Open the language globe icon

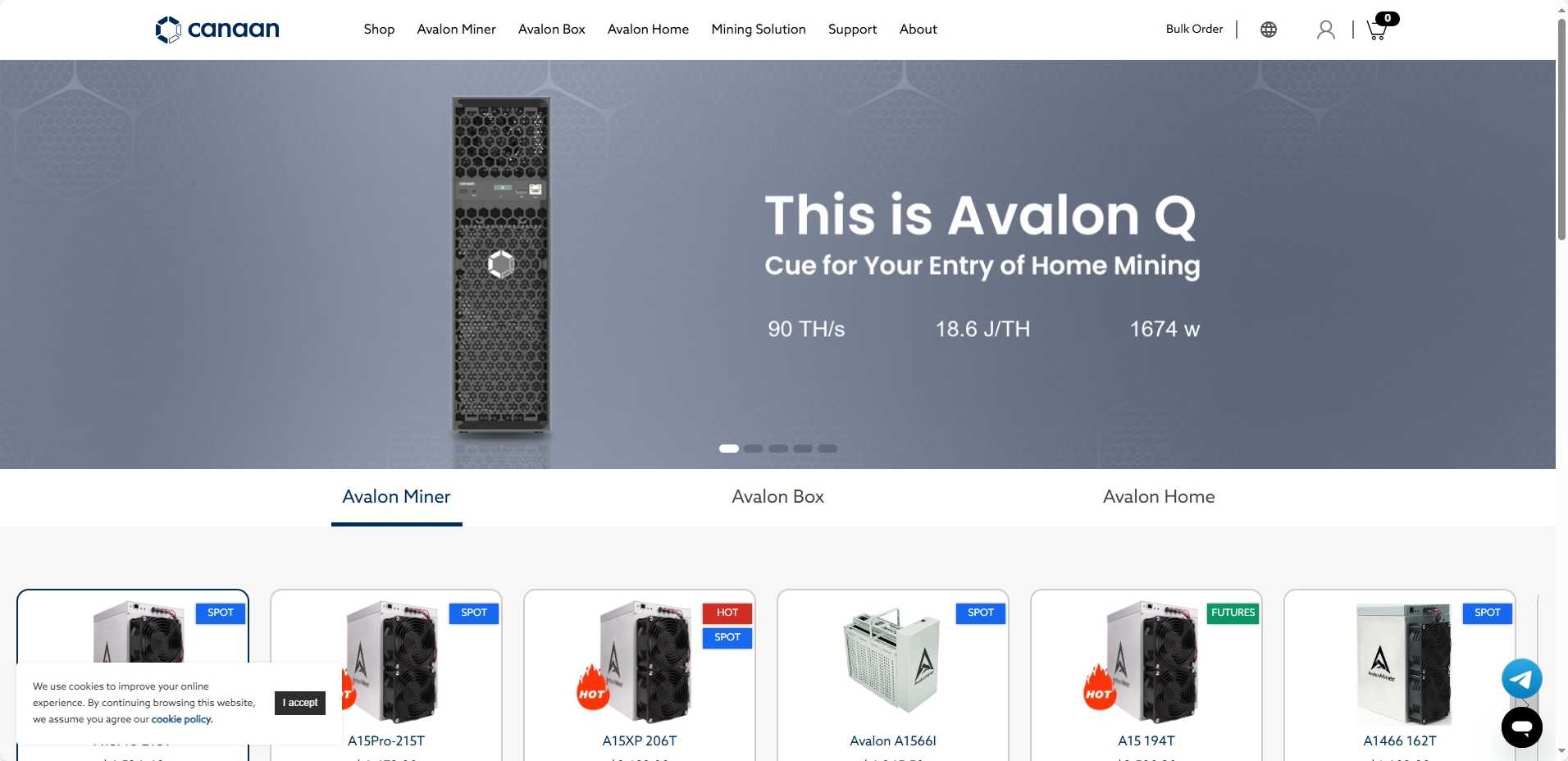click(1269, 30)
